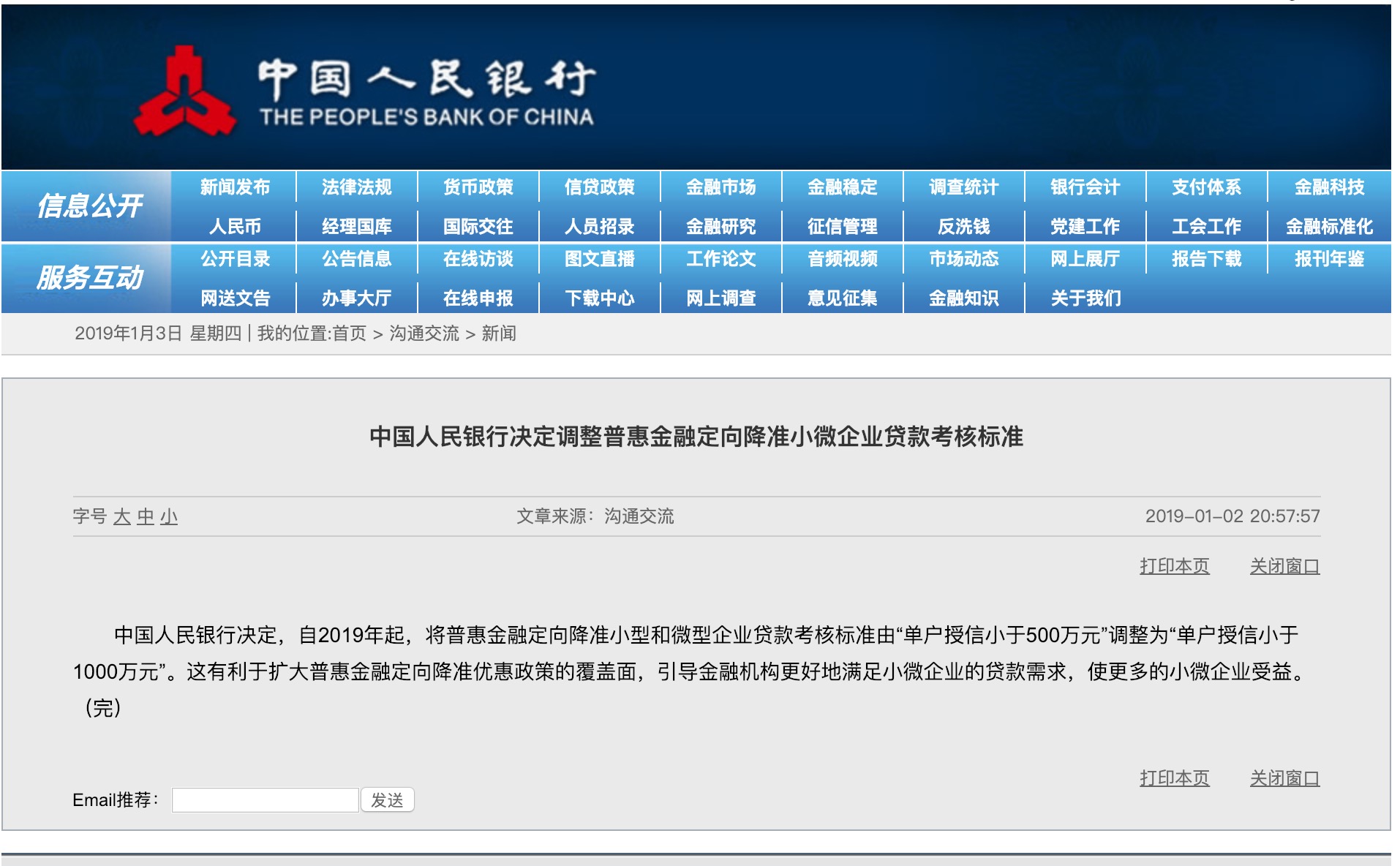
Task: Set font size to 大
Action: point(121,517)
